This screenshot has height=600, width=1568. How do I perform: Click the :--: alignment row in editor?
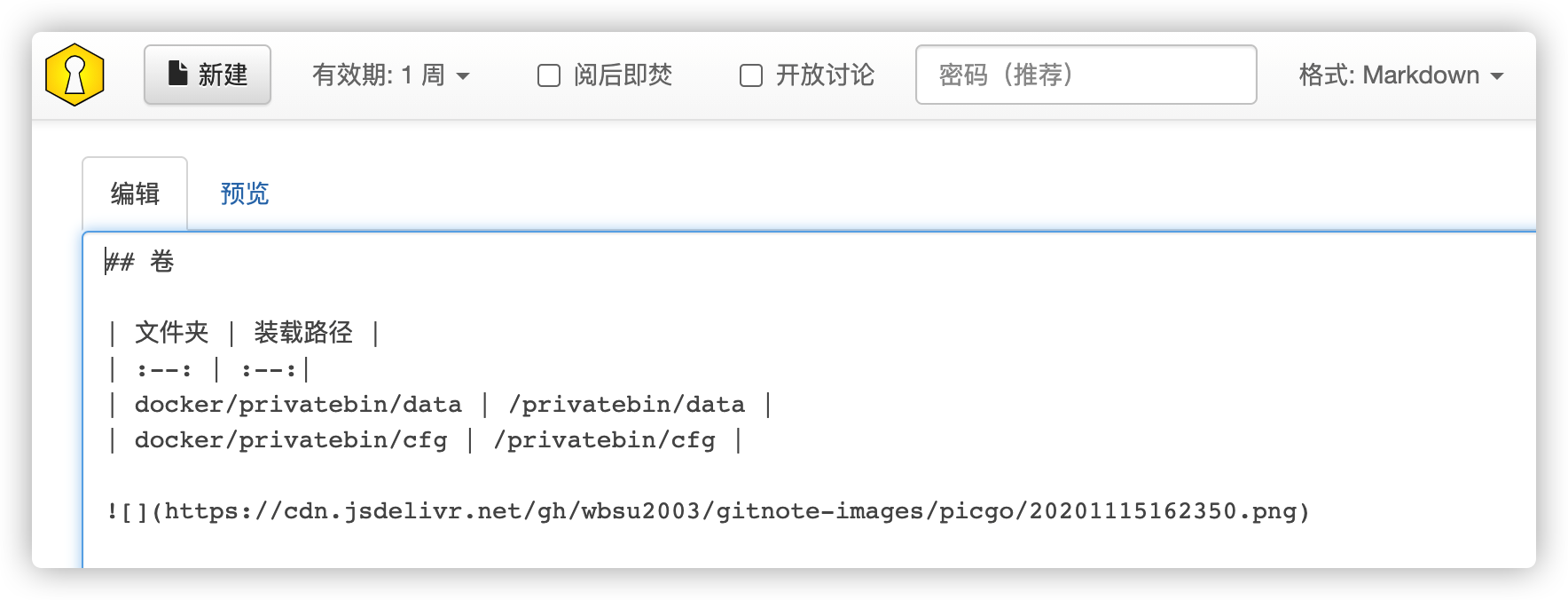click(208, 369)
